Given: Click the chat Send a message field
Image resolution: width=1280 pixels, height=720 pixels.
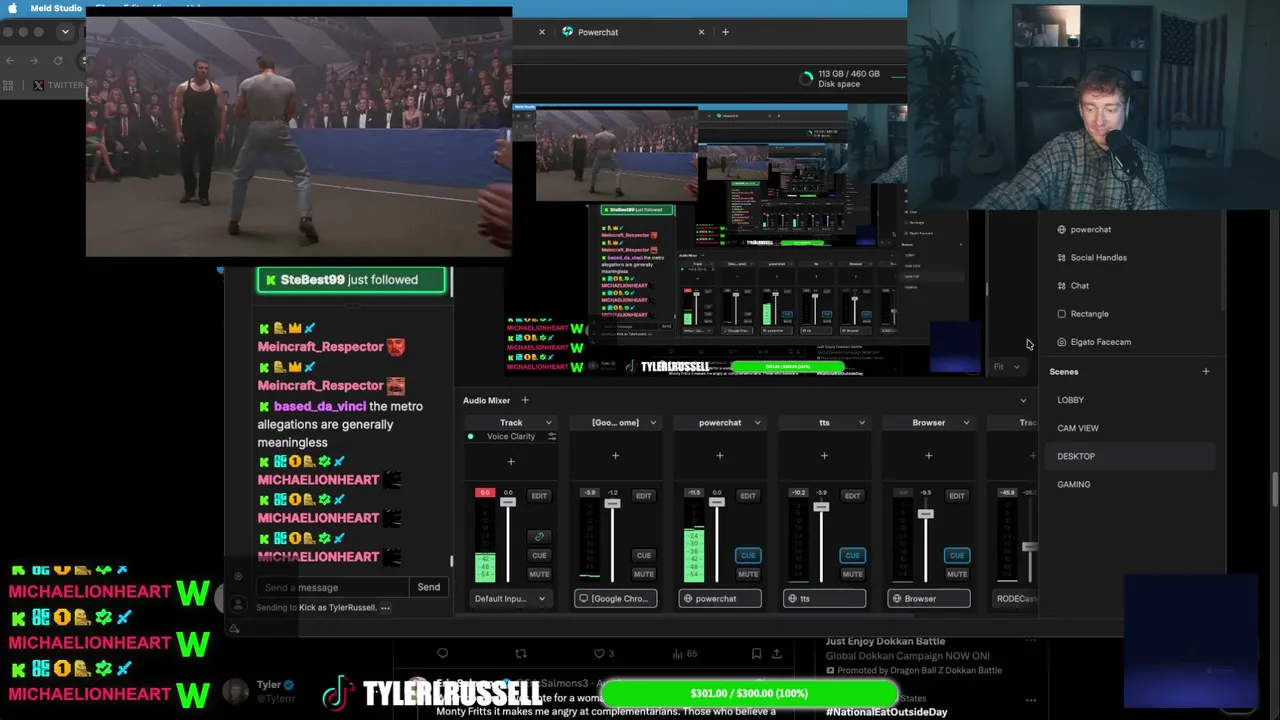Looking at the screenshot, I should pyautogui.click(x=332, y=588).
